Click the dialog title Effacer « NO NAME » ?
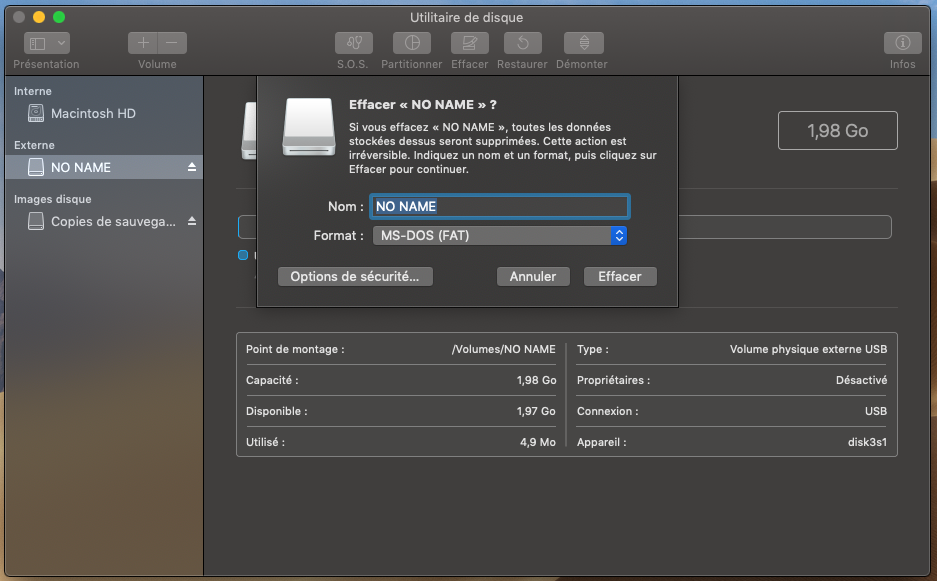Image resolution: width=937 pixels, height=581 pixels. coord(422,105)
